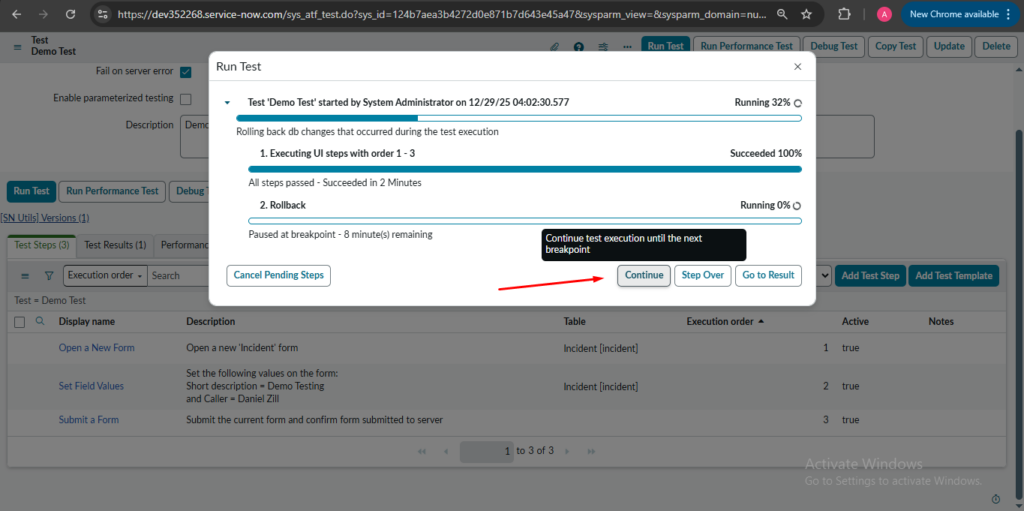Enable parameterized testing checkbox
The width and height of the screenshot is (1024, 511).
[186, 99]
